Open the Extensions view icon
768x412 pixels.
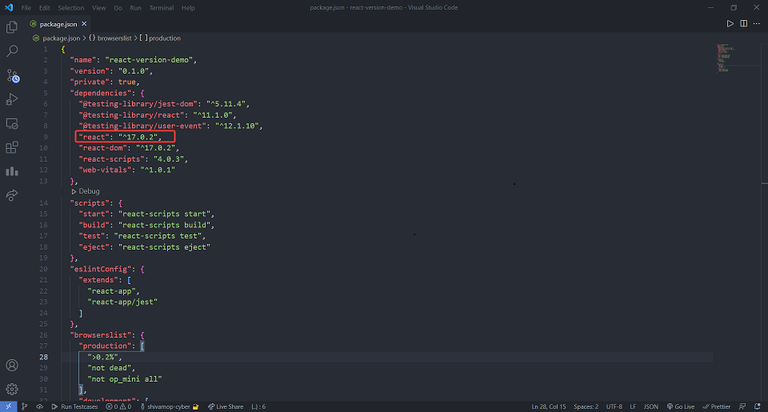tap(12, 148)
